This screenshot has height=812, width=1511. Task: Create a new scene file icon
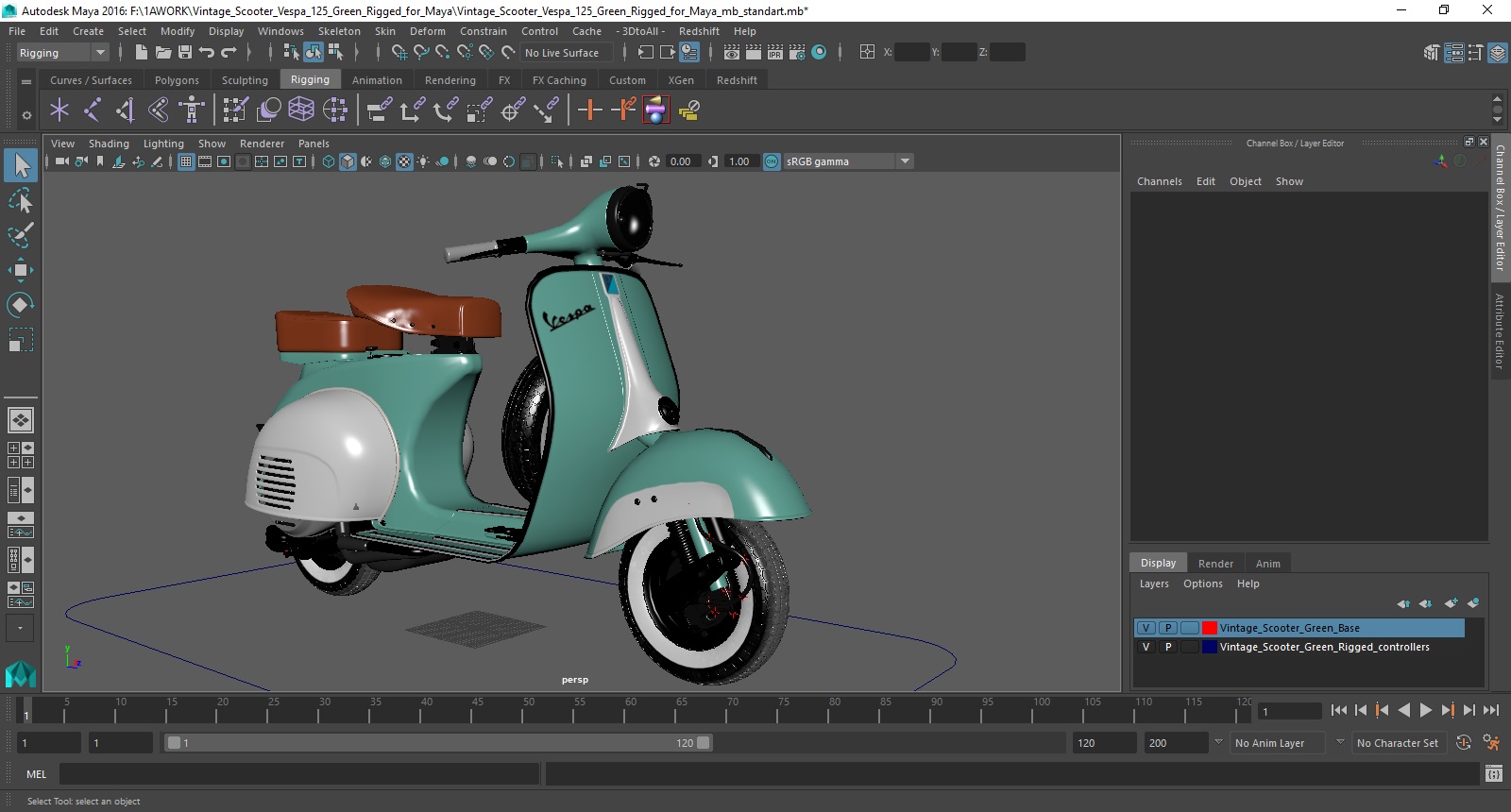pyautogui.click(x=141, y=53)
